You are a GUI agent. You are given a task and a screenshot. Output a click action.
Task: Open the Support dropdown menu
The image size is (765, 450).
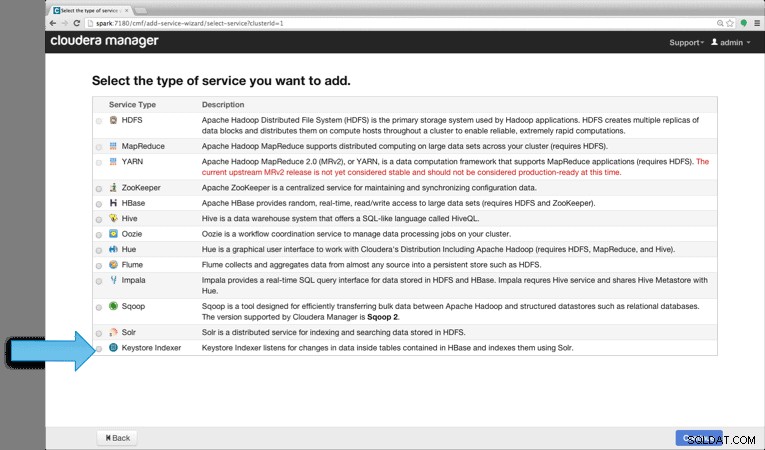pos(686,42)
